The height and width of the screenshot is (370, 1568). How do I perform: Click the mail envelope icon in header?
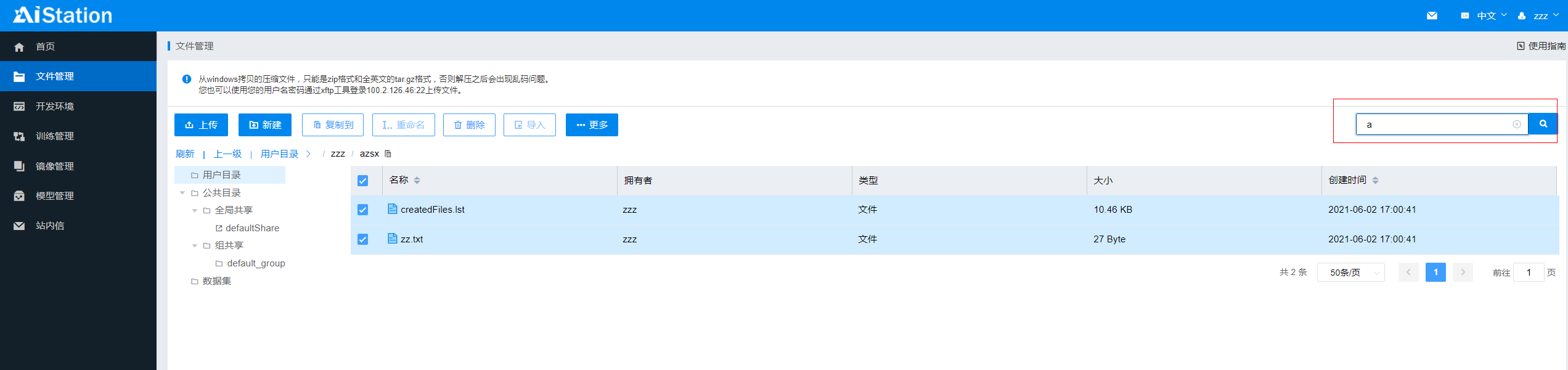[1432, 16]
